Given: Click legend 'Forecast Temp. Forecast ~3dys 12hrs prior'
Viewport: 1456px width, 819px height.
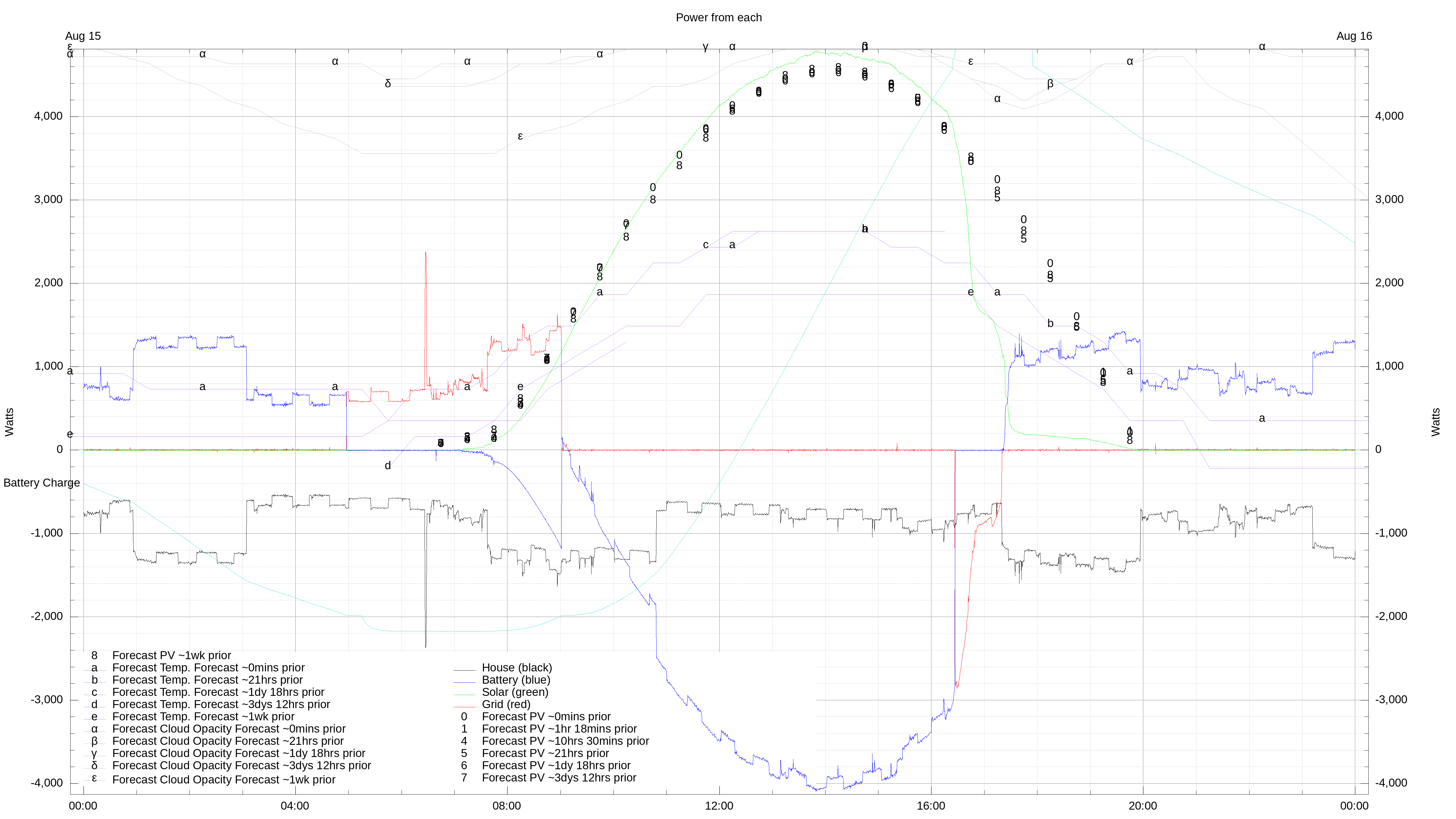Looking at the screenshot, I should click(221, 704).
